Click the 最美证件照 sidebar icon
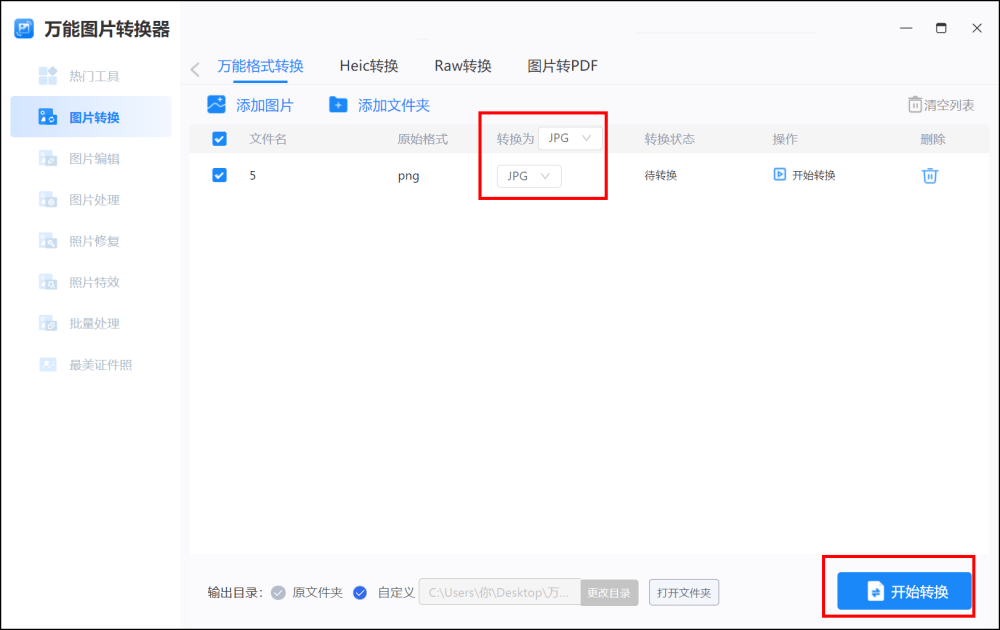 click(x=48, y=365)
